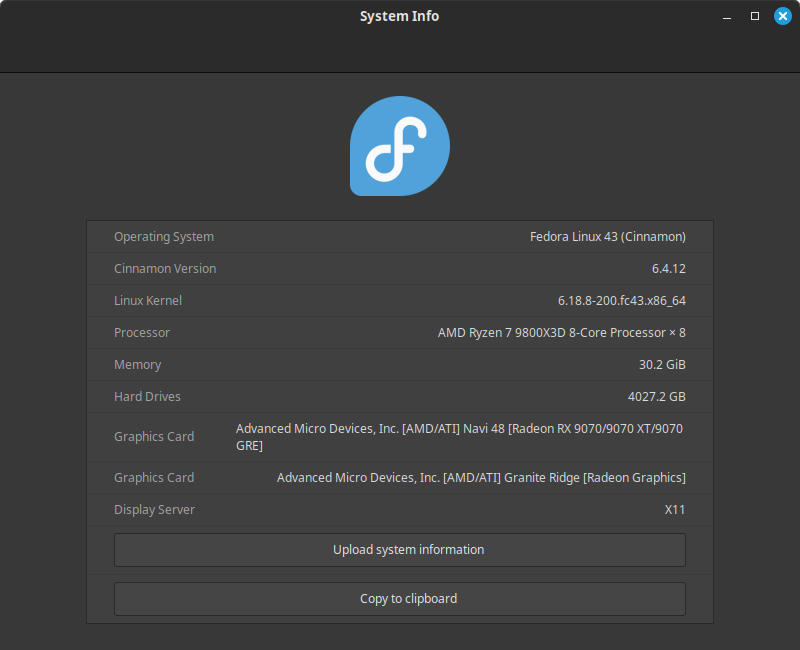Select the Navi 48 graphics card entry
800x650 pixels.
[459, 437]
